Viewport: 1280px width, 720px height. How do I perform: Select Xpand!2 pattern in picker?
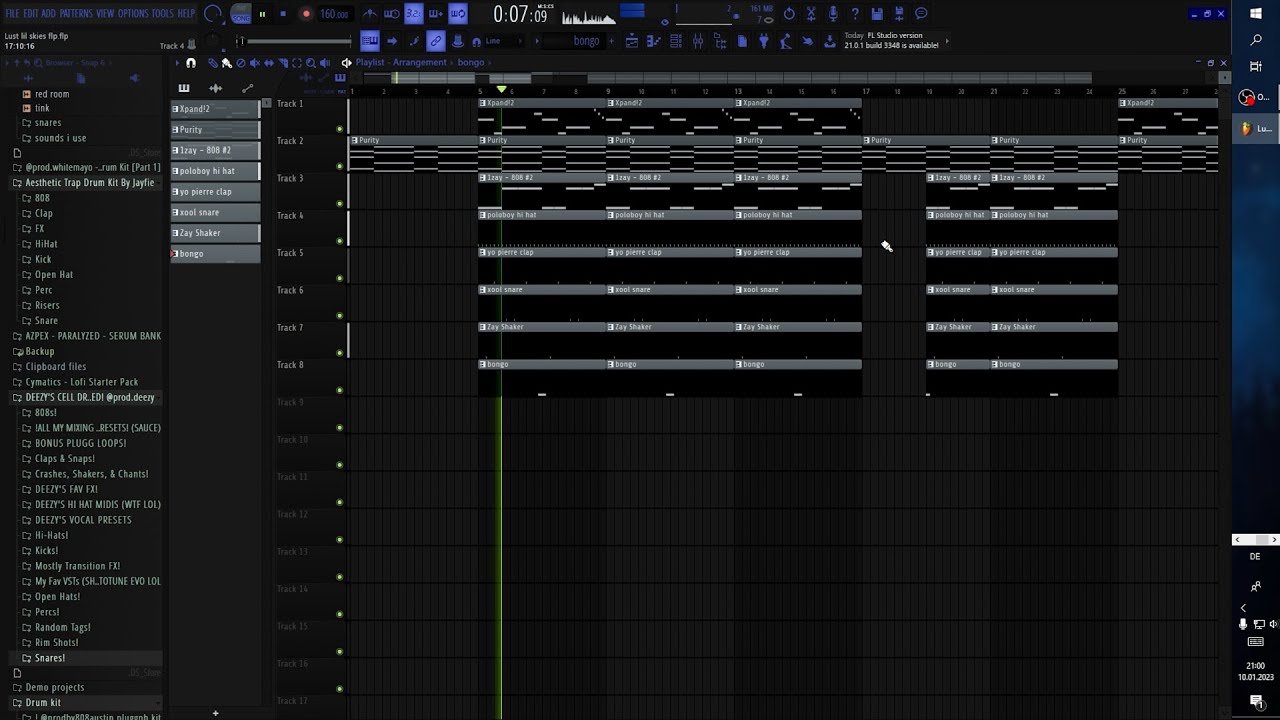pyautogui.click(x=216, y=108)
